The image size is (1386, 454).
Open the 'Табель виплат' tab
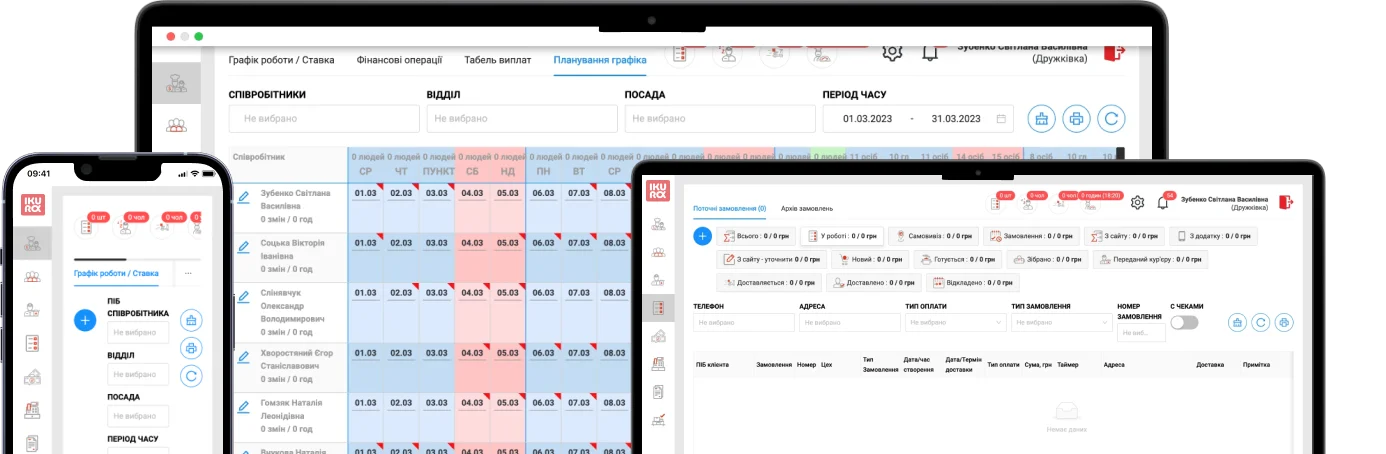coord(497,60)
